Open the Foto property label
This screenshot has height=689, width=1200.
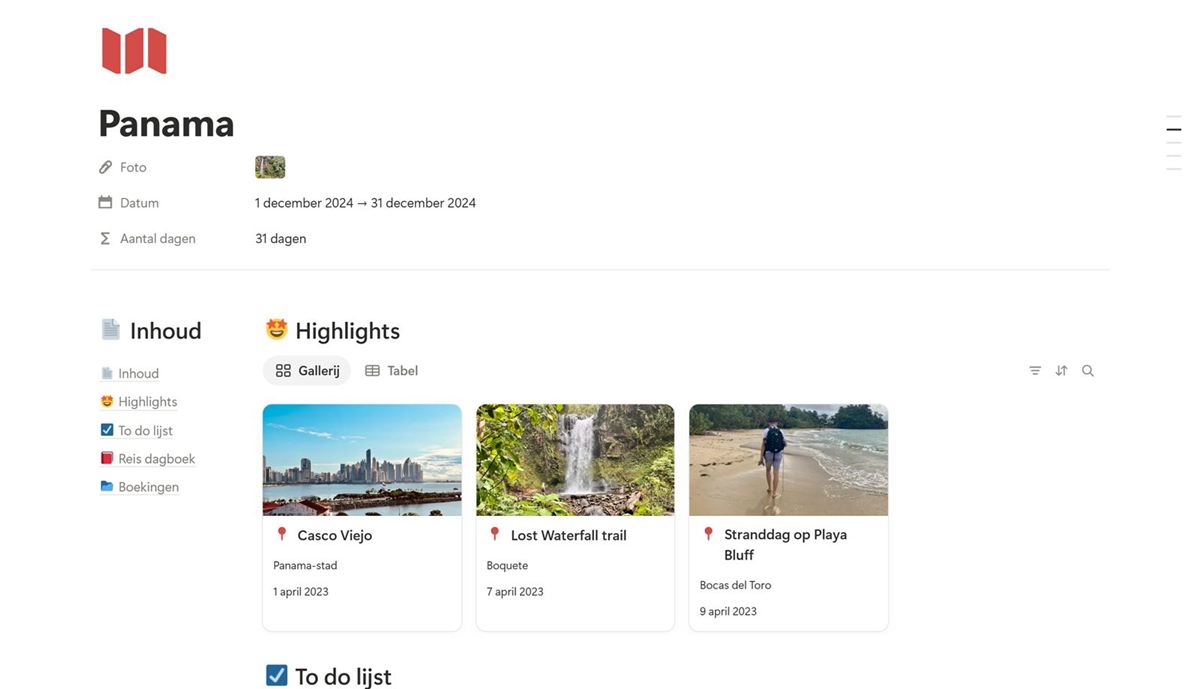point(133,167)
